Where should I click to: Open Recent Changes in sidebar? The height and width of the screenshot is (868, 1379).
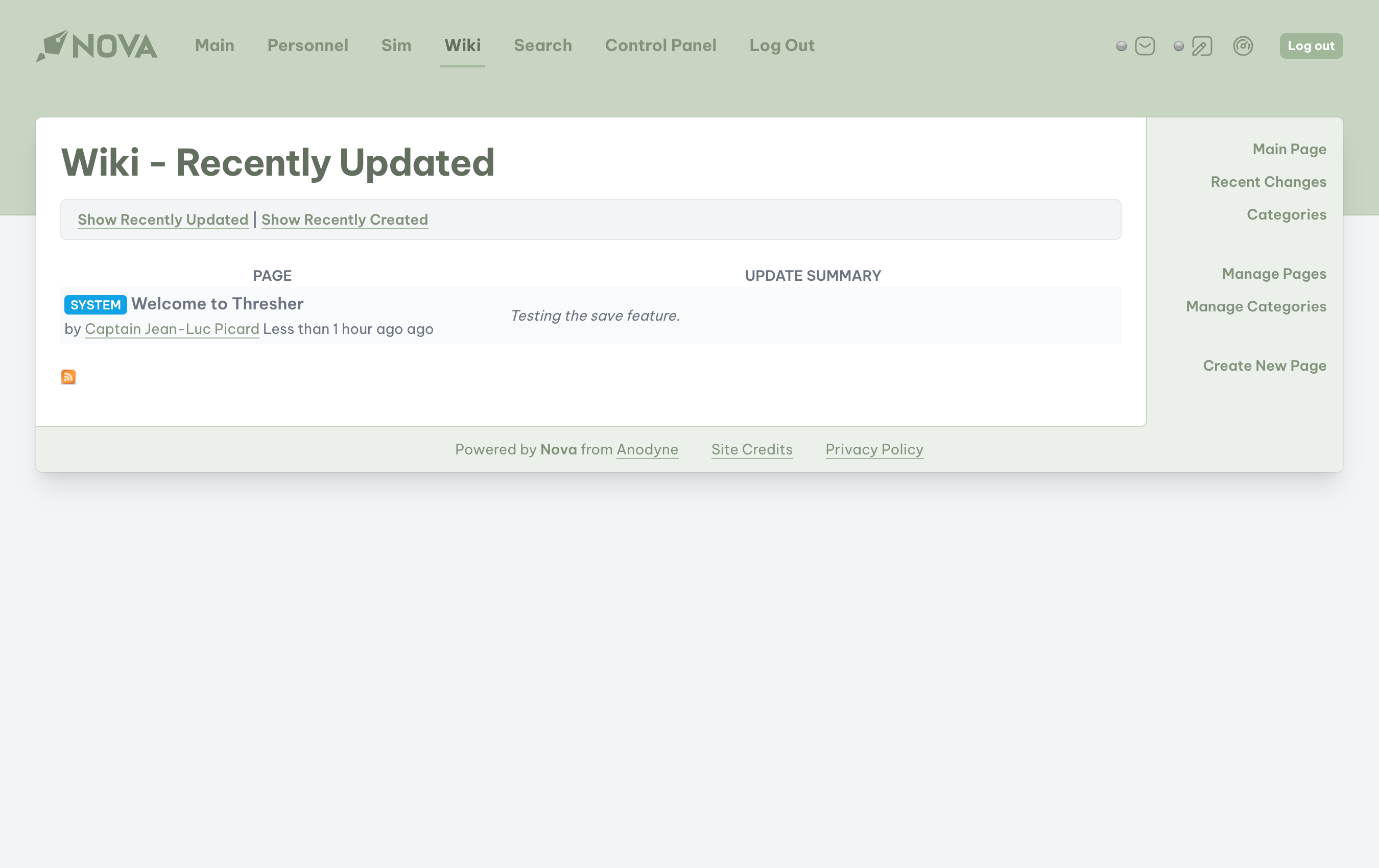pyautogui.click(x=1268, y=181)
